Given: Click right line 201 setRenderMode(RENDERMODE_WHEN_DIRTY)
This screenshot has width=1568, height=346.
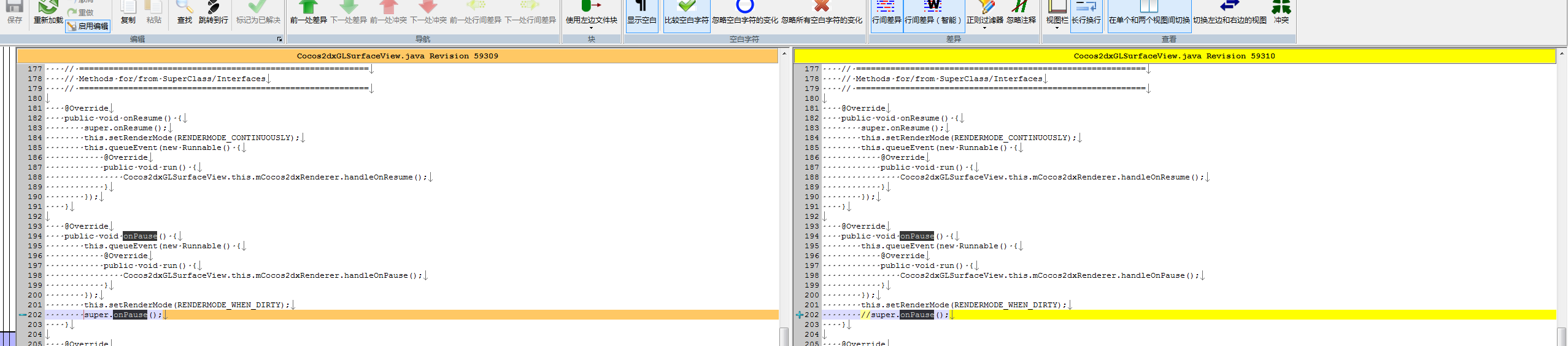Looking at the screenshot, I should click(964, 305).
